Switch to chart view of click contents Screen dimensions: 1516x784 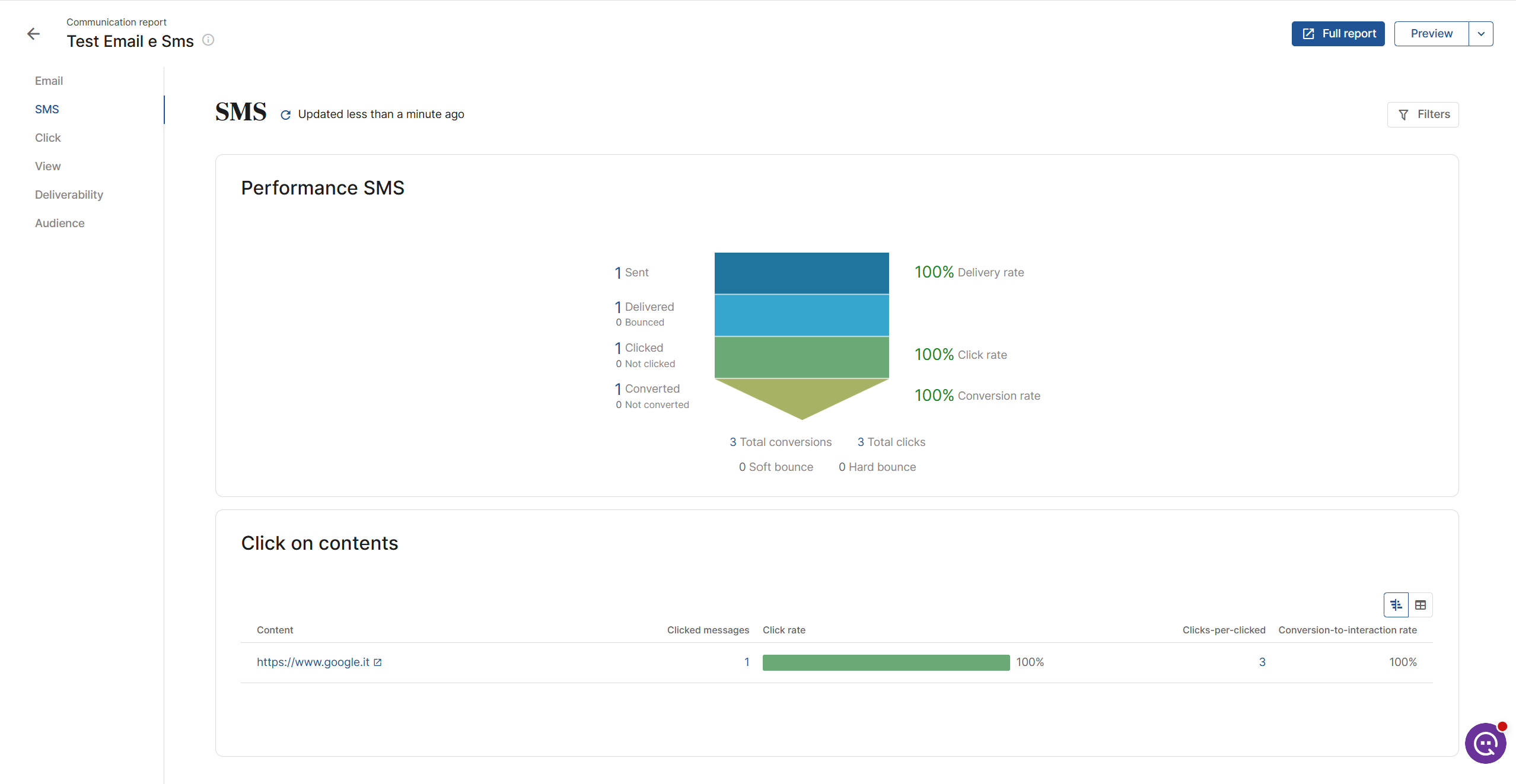1396,605
